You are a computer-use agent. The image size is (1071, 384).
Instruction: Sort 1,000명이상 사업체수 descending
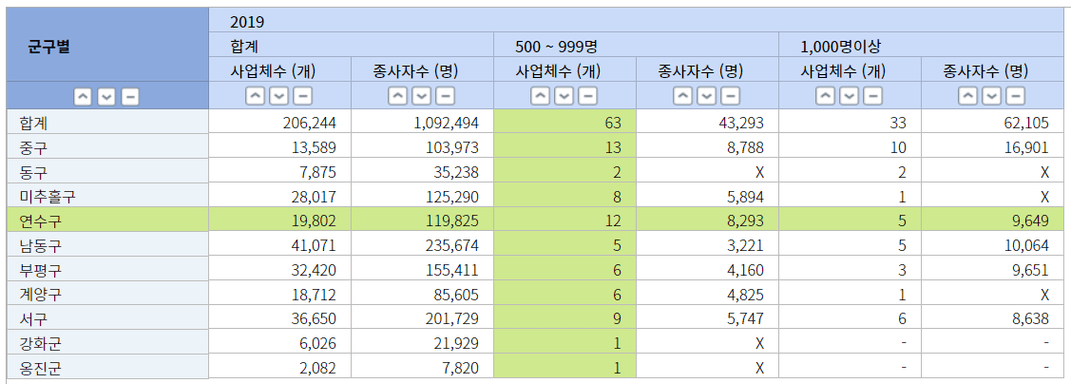[850, 96]
